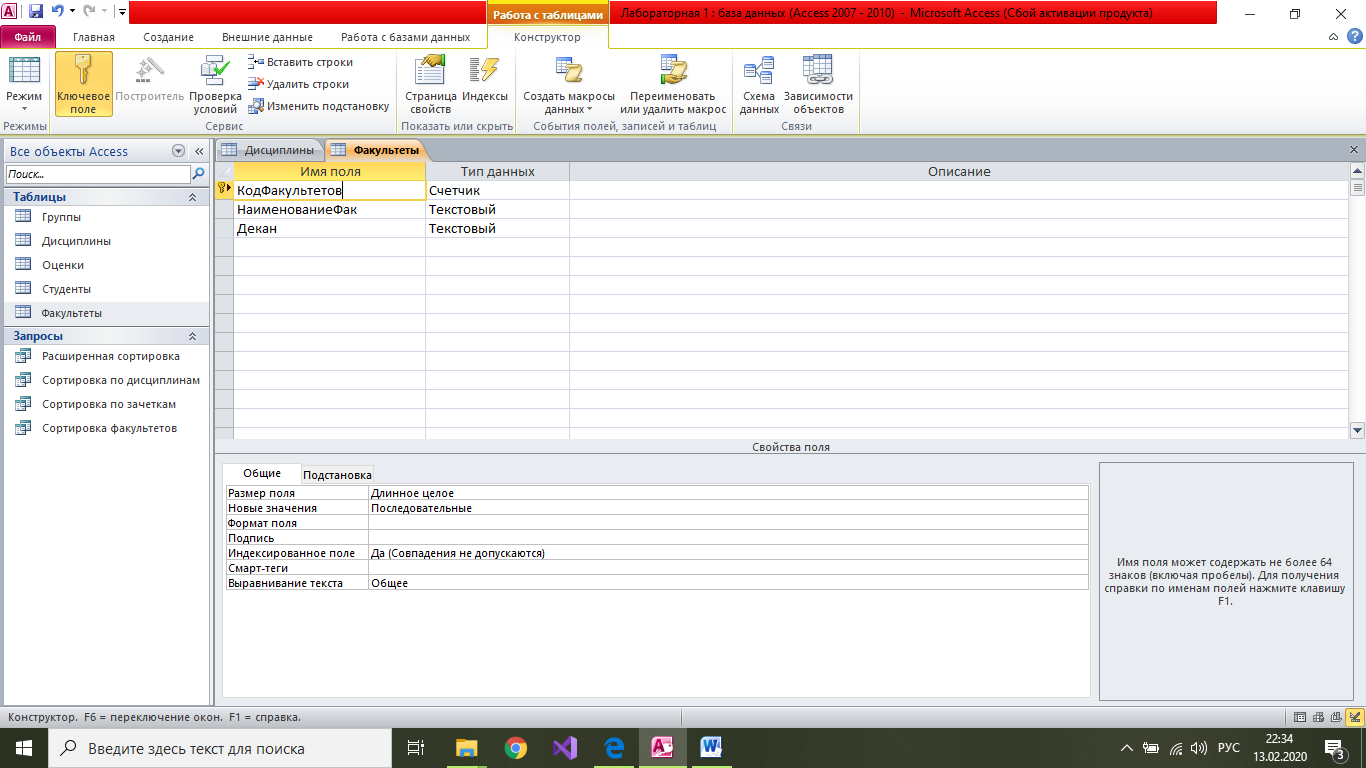Open the Quick Access Toolbar customize dropdown
This screenshot has height=768, width=1366.
[121, 13]
